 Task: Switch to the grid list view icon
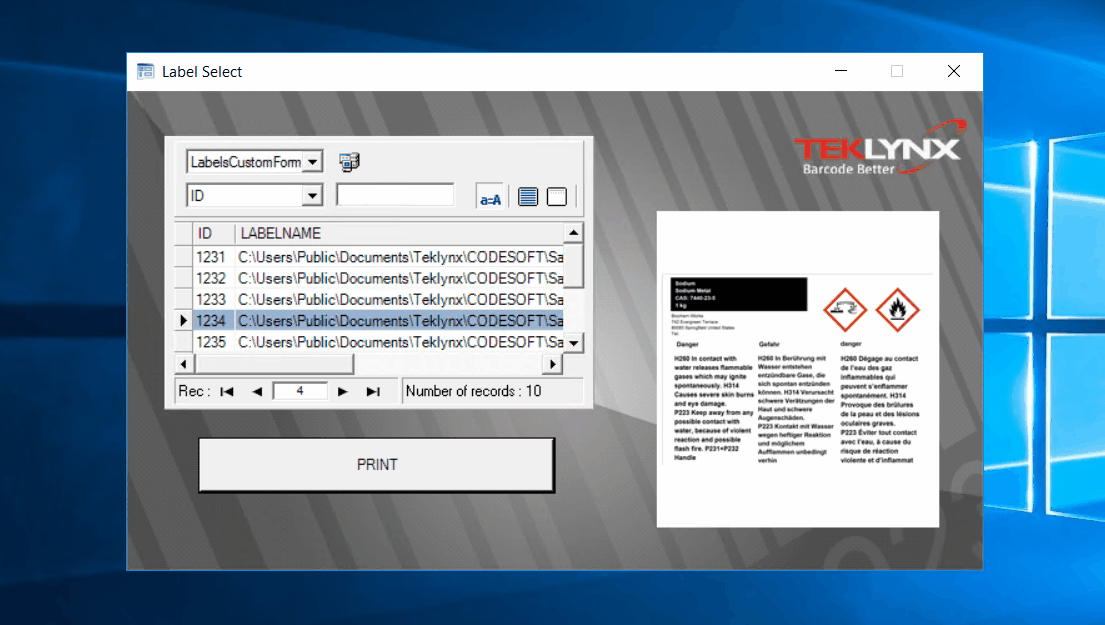tap(528, 197)
